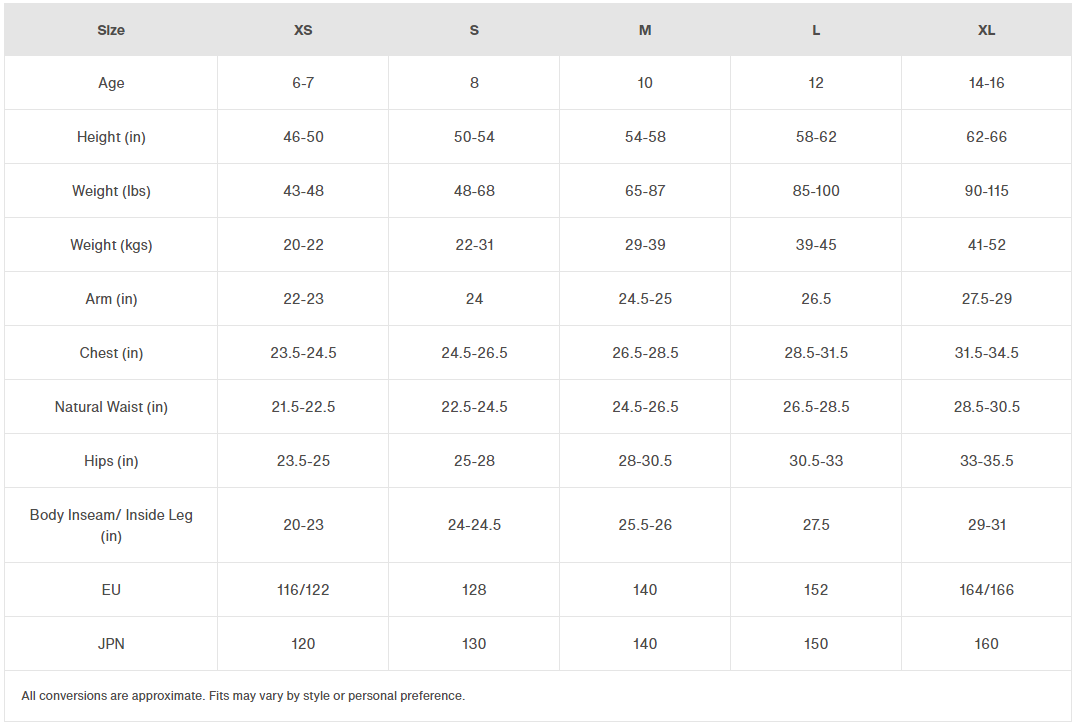Select the Height (in) row label
The height and width of the screenshot is (726, 1077).
point(111,137)
